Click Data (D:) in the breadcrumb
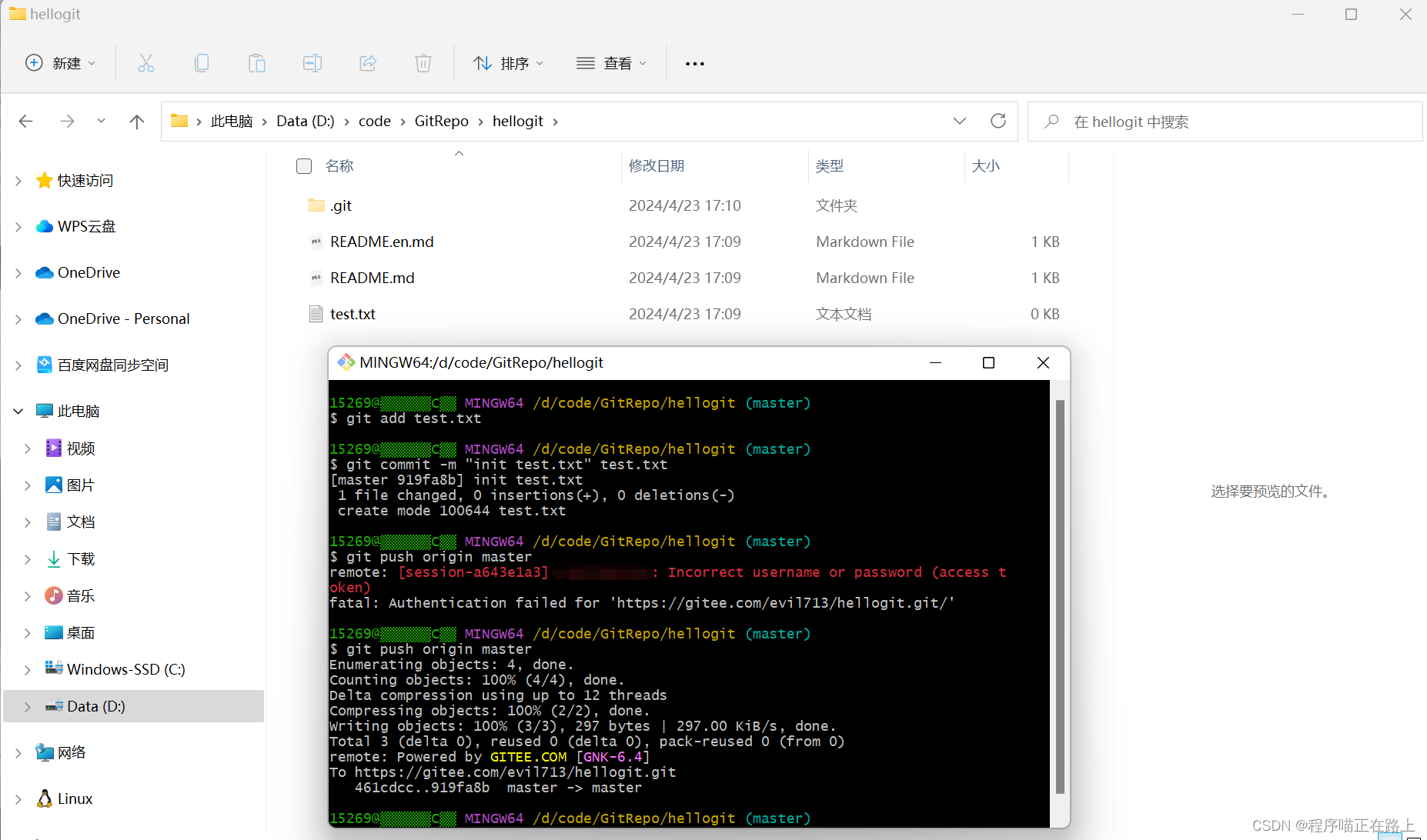 pyautogui.click(x=306, y=121)
